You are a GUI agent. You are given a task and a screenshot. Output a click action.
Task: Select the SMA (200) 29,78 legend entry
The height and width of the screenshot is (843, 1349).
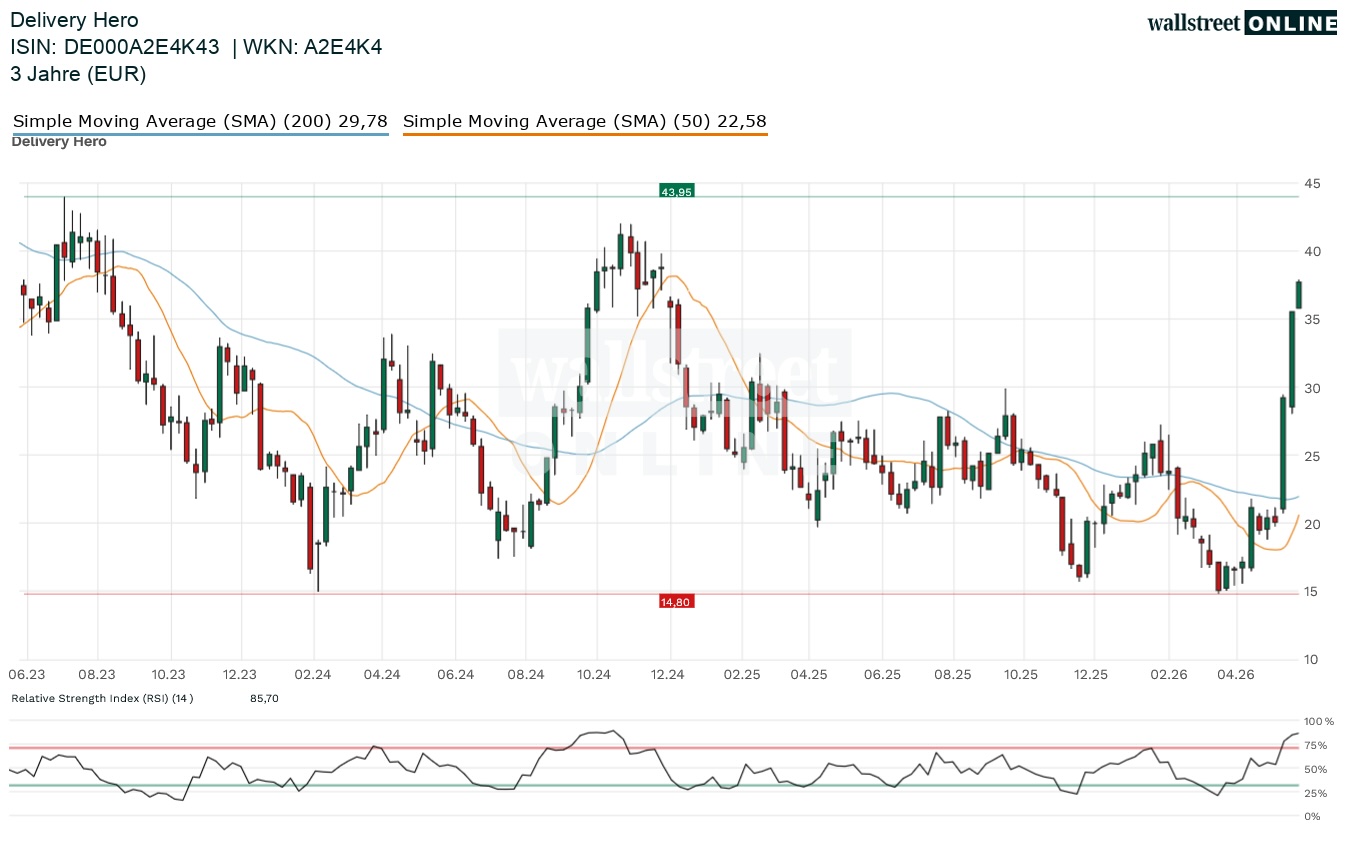coord(200,122)
